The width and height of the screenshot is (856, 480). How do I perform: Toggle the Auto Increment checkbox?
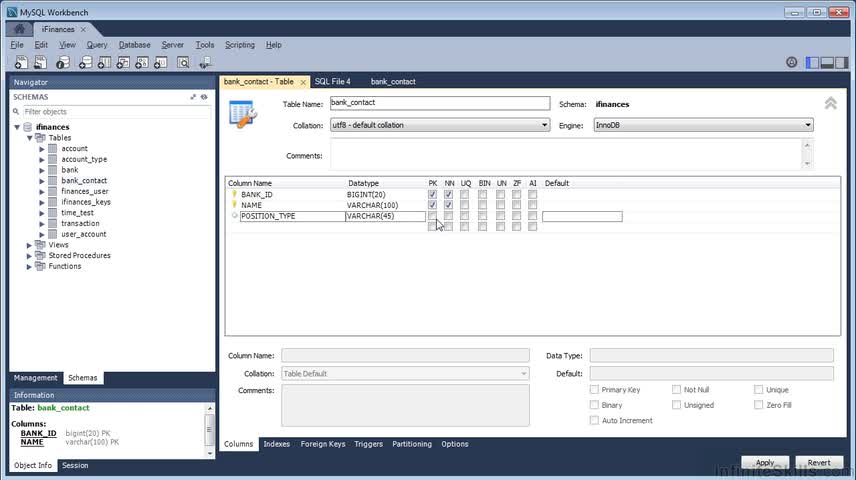point(594,420)
